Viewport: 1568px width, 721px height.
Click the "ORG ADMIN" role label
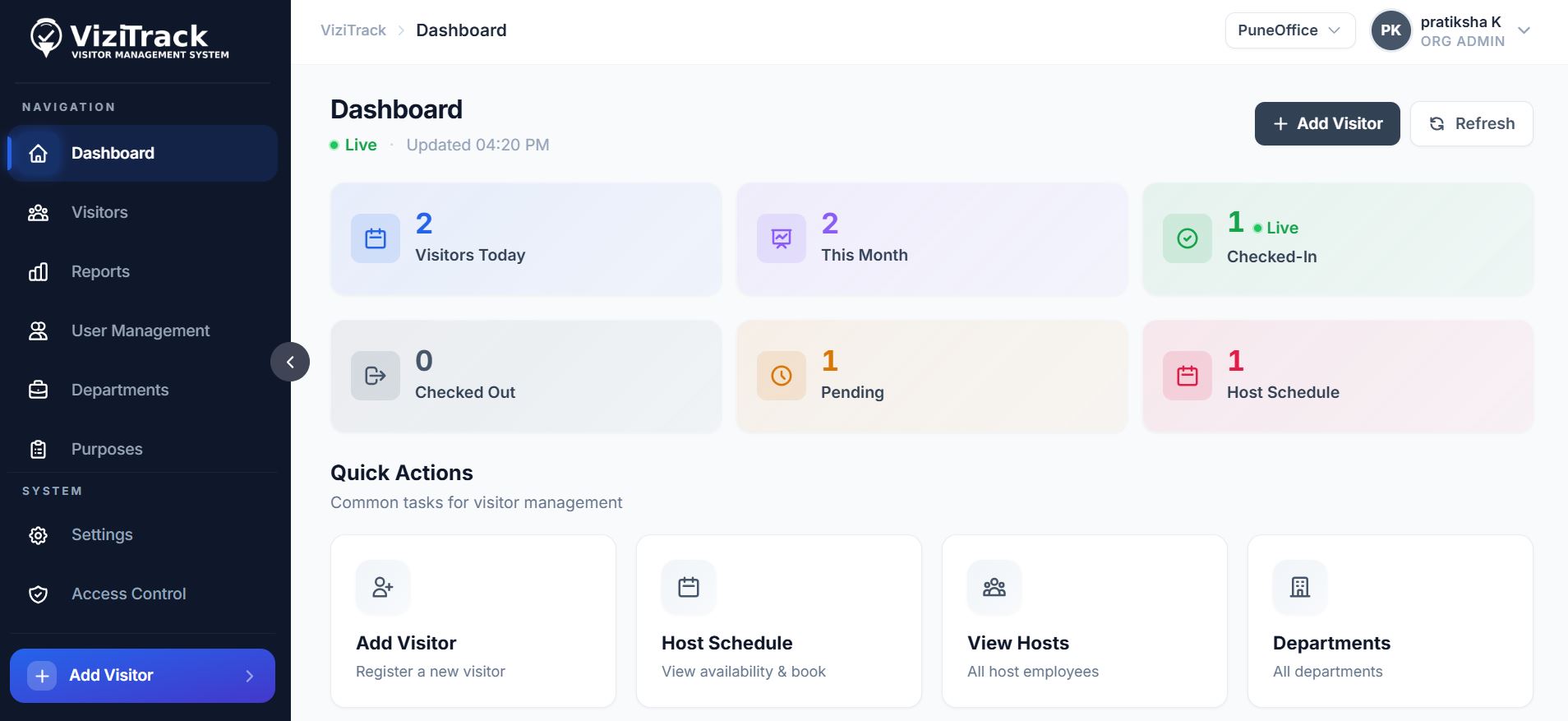(1463, 41)
